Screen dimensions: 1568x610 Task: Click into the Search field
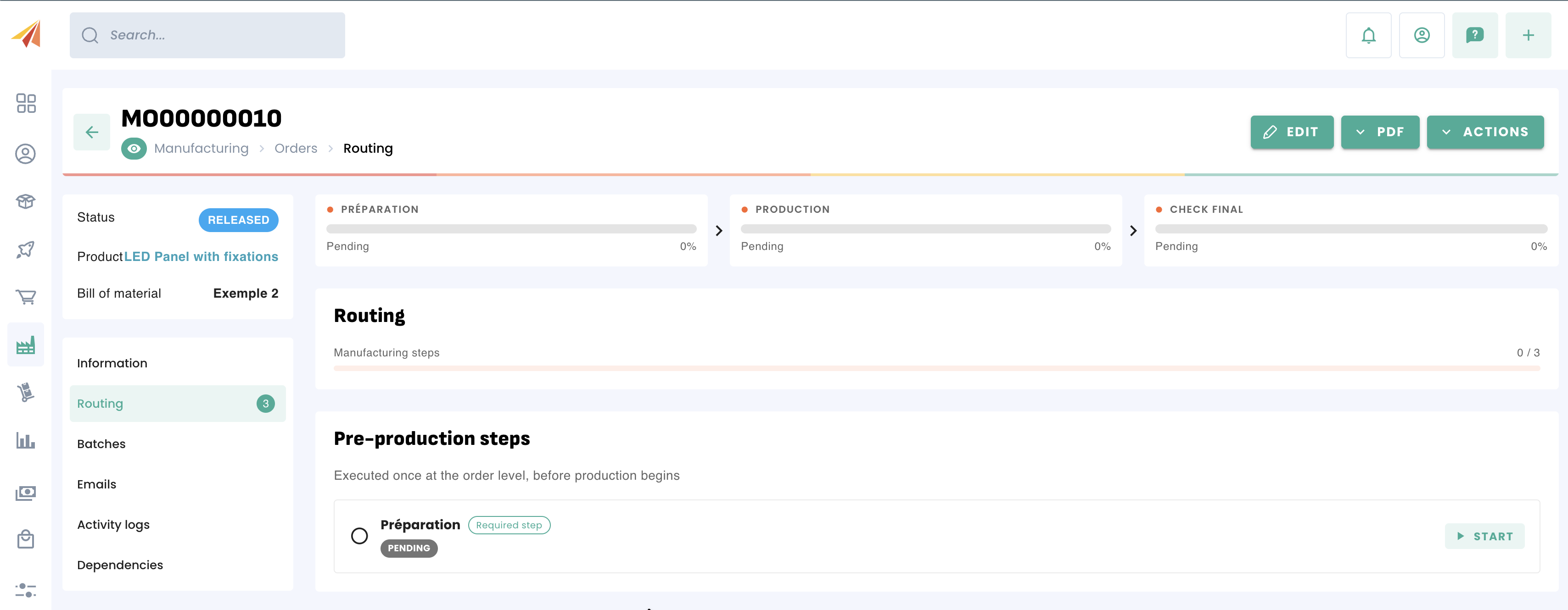pyautogui.click(x=207, y=35)
